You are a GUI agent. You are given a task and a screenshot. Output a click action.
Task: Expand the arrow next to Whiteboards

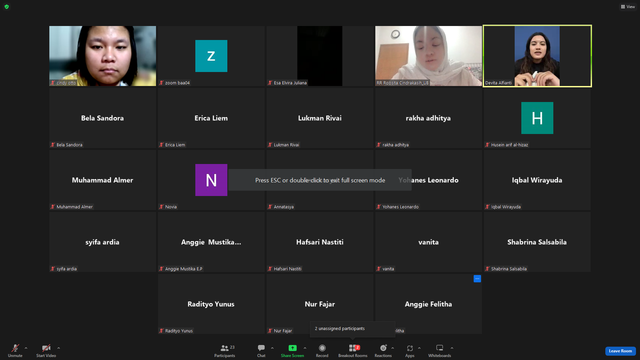coord(452,348)
